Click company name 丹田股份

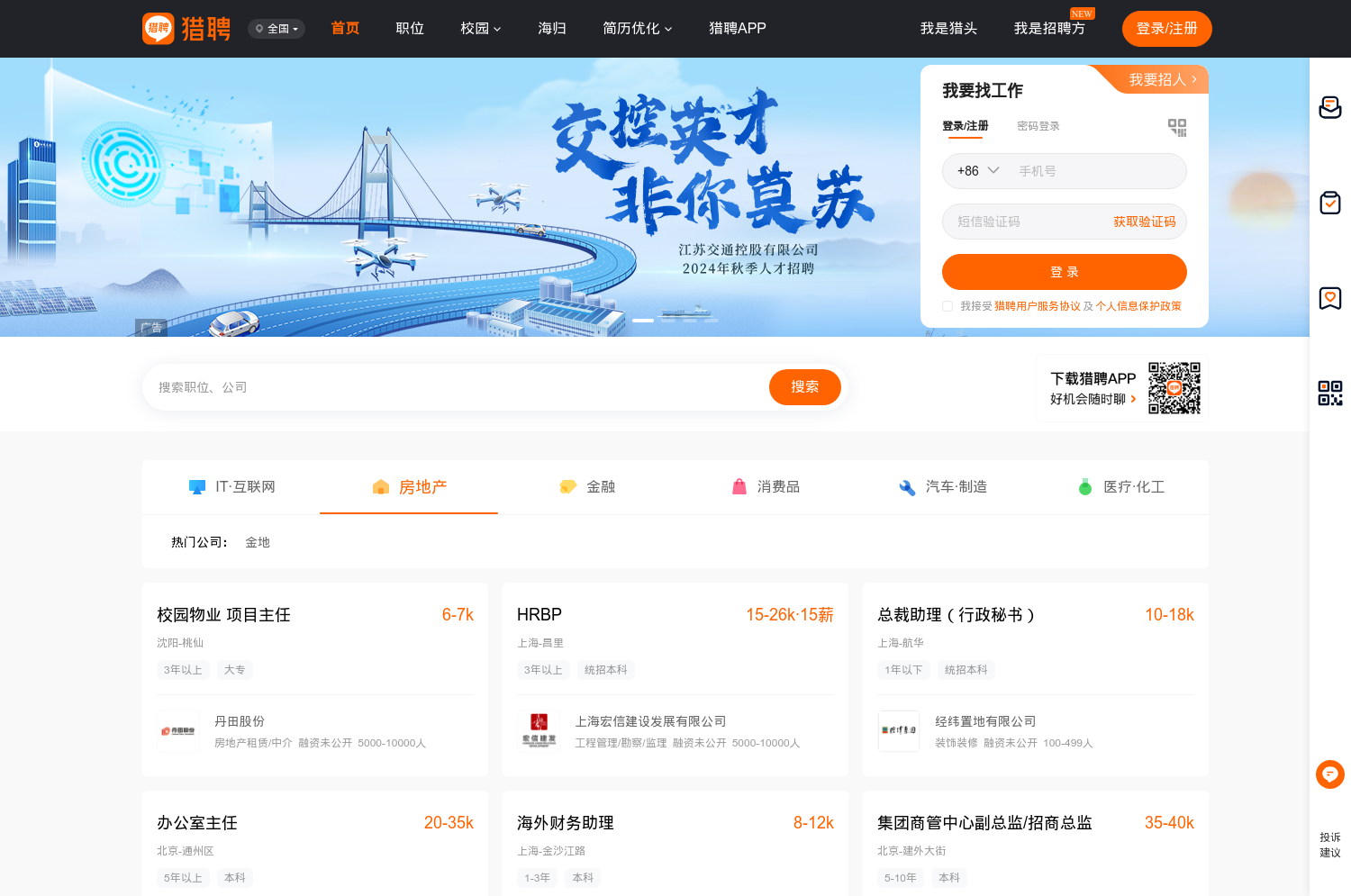[x=240, y=721]
